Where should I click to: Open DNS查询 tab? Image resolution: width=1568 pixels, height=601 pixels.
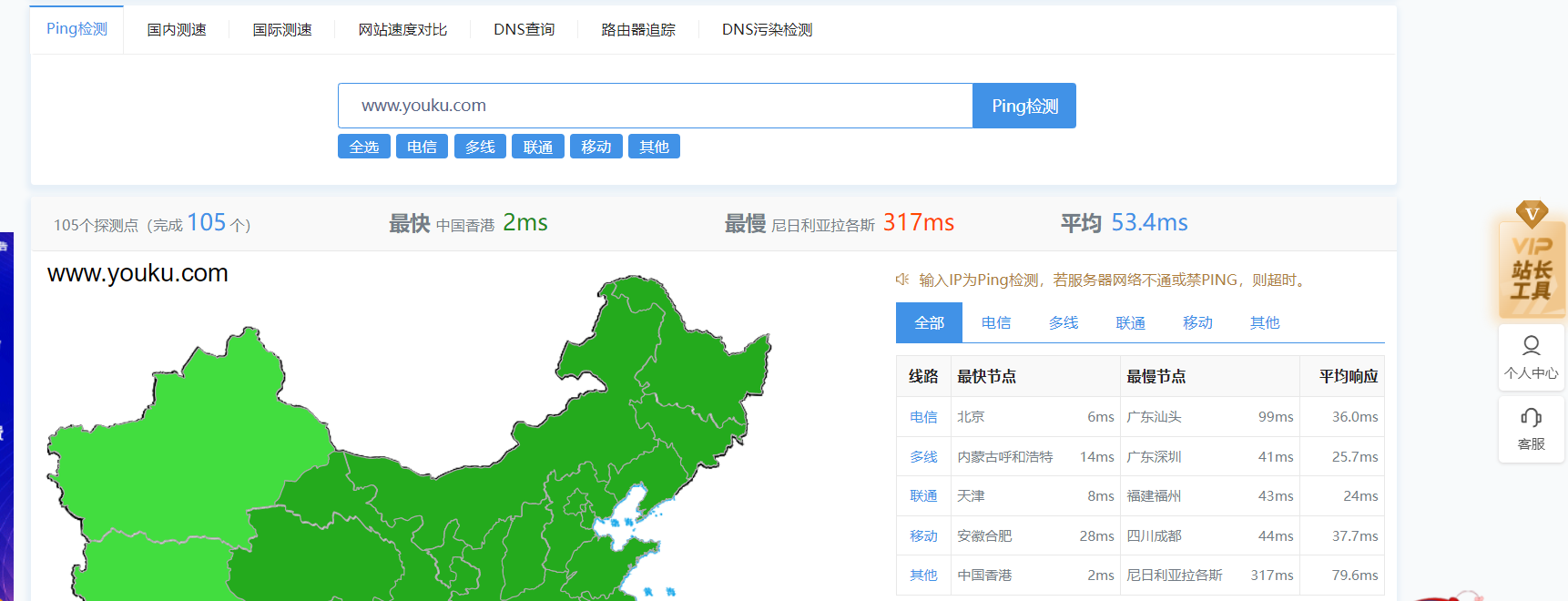pos(524,30)
